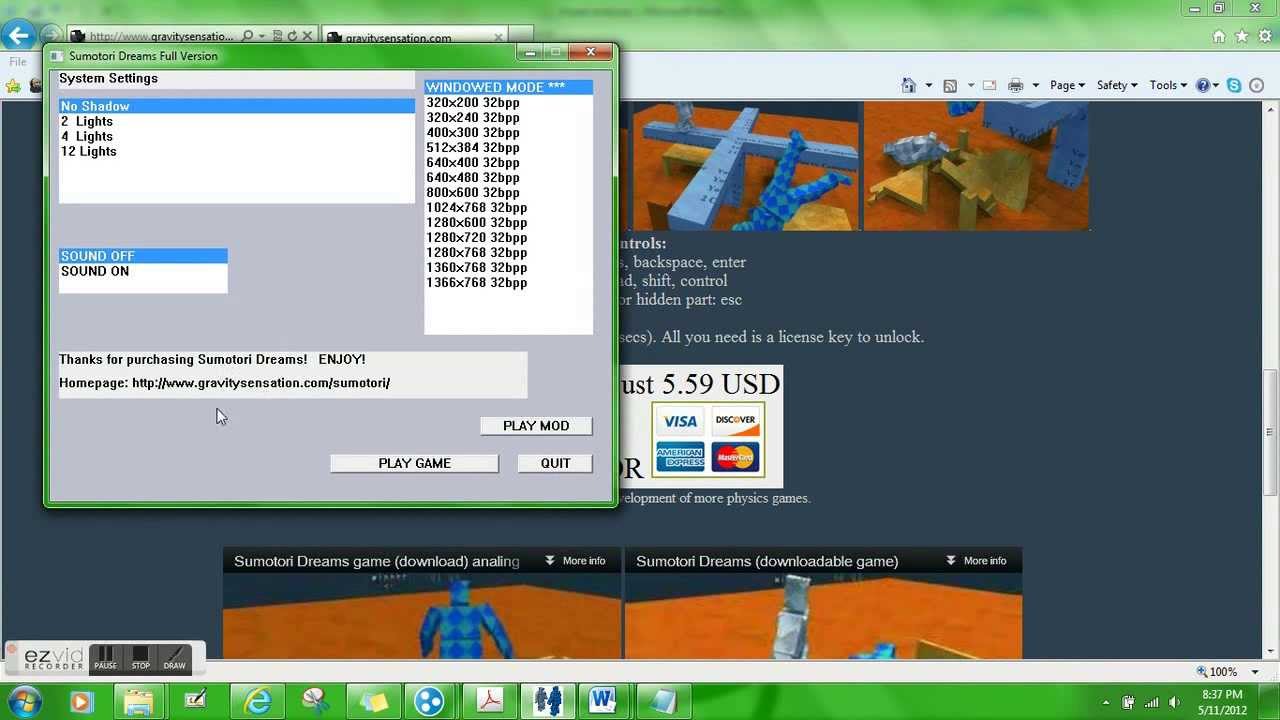Click search magnifier in address bar
Screen dimensions: 1280x720
tap(248, 36)
